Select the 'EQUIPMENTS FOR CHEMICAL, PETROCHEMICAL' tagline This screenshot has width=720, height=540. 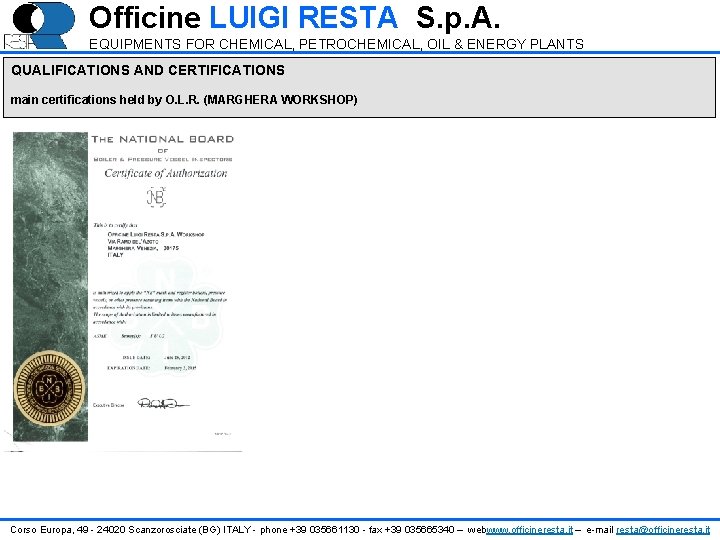tap(336, 44)
